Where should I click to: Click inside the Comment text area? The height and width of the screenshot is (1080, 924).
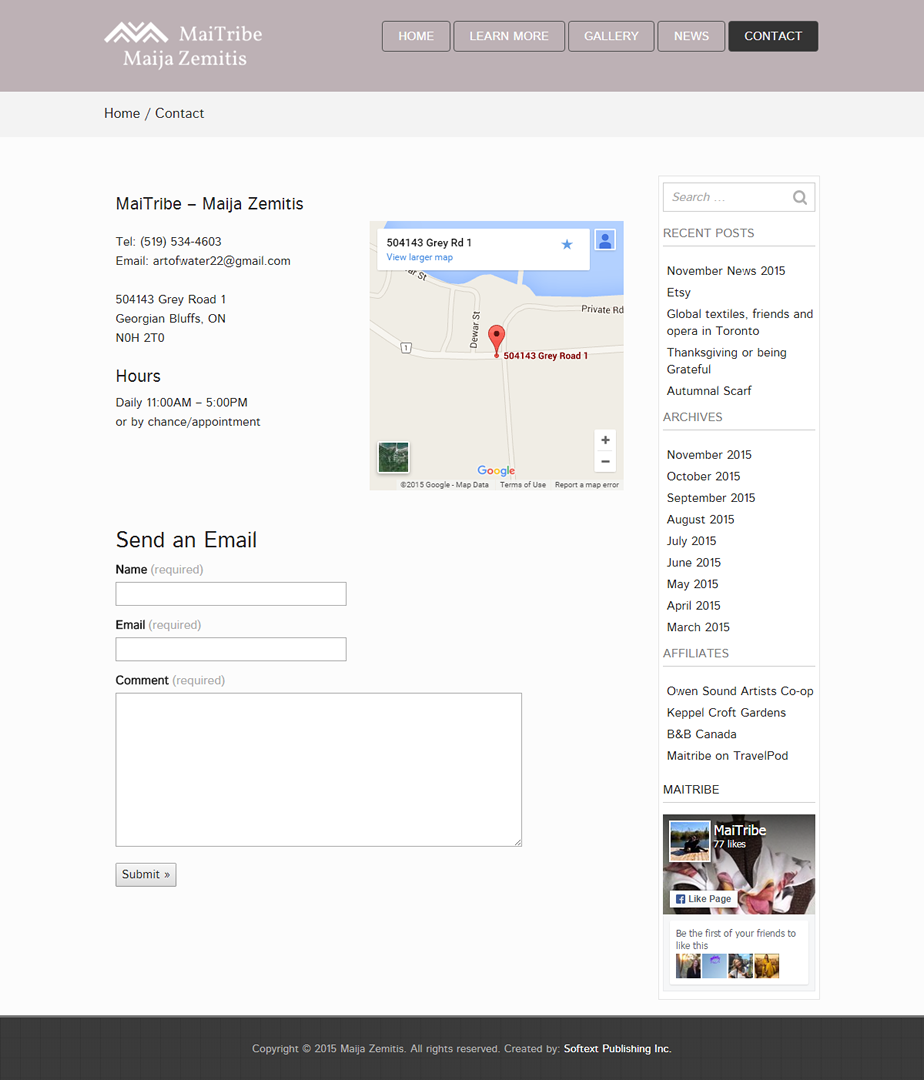click(318, 769)
